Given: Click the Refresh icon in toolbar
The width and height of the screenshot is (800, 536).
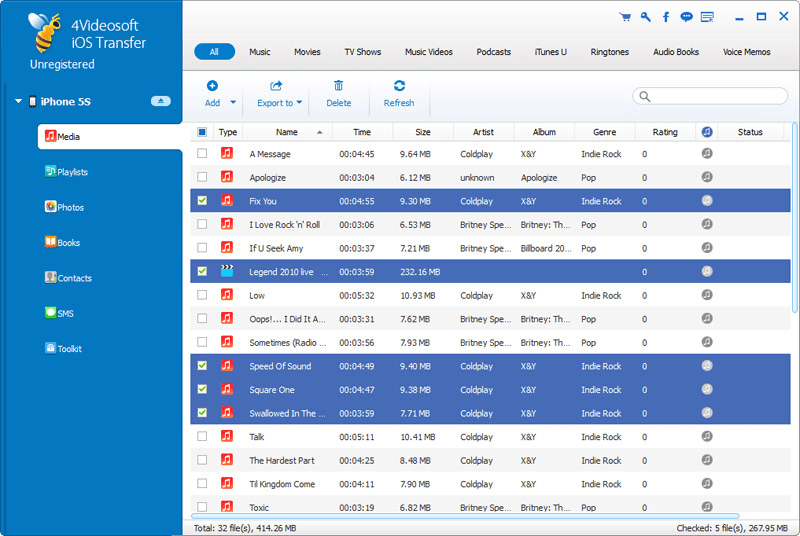Looking at the screenshot, I should pos(399,87).
